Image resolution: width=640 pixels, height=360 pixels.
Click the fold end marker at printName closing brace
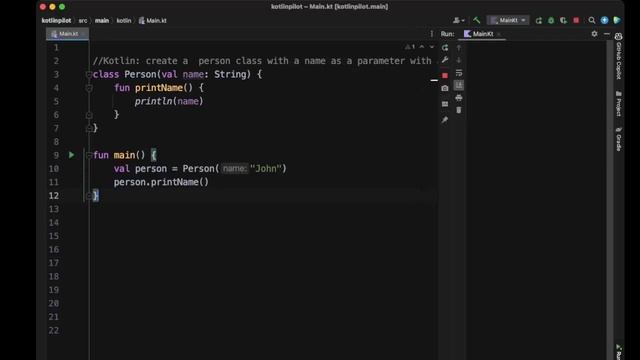click(89, 116)
